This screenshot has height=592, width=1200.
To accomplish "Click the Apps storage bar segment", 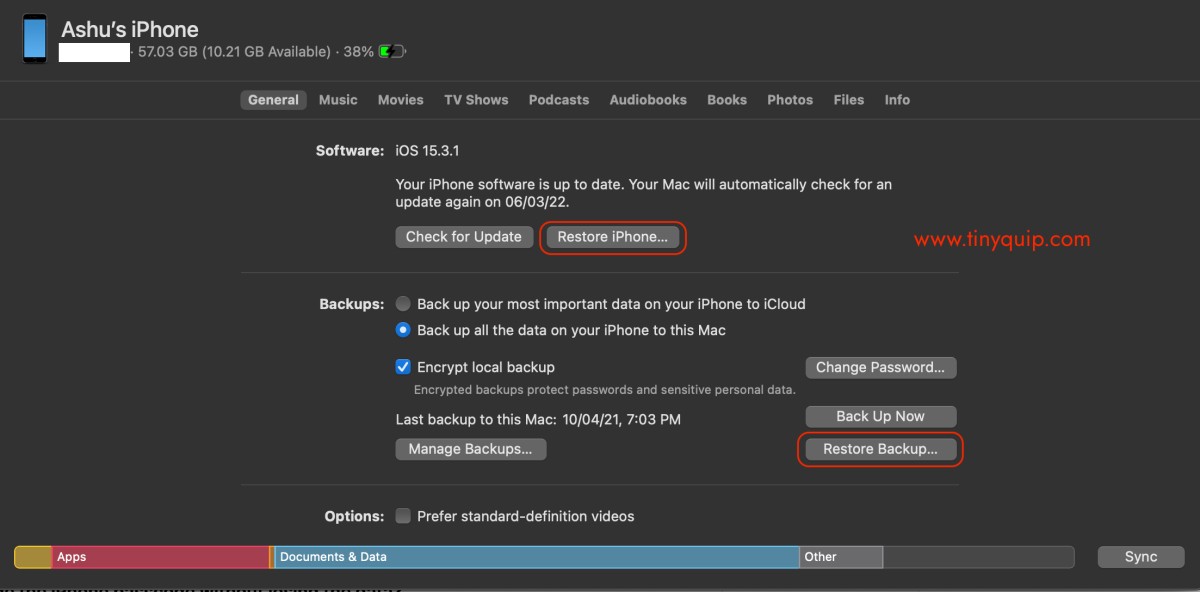I will pyautogui.click(x=160, y=557).
